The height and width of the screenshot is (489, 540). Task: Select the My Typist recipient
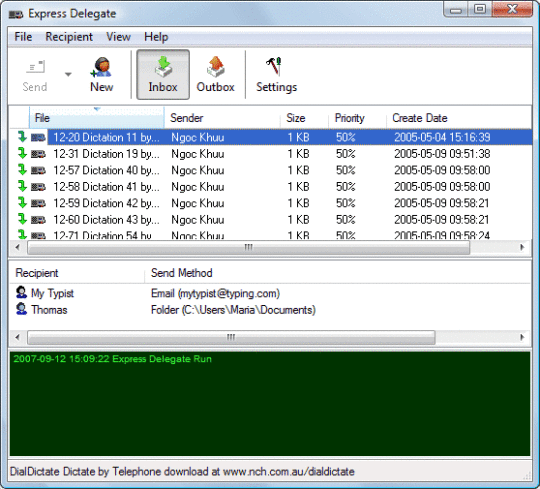click(x=52, y=293)
